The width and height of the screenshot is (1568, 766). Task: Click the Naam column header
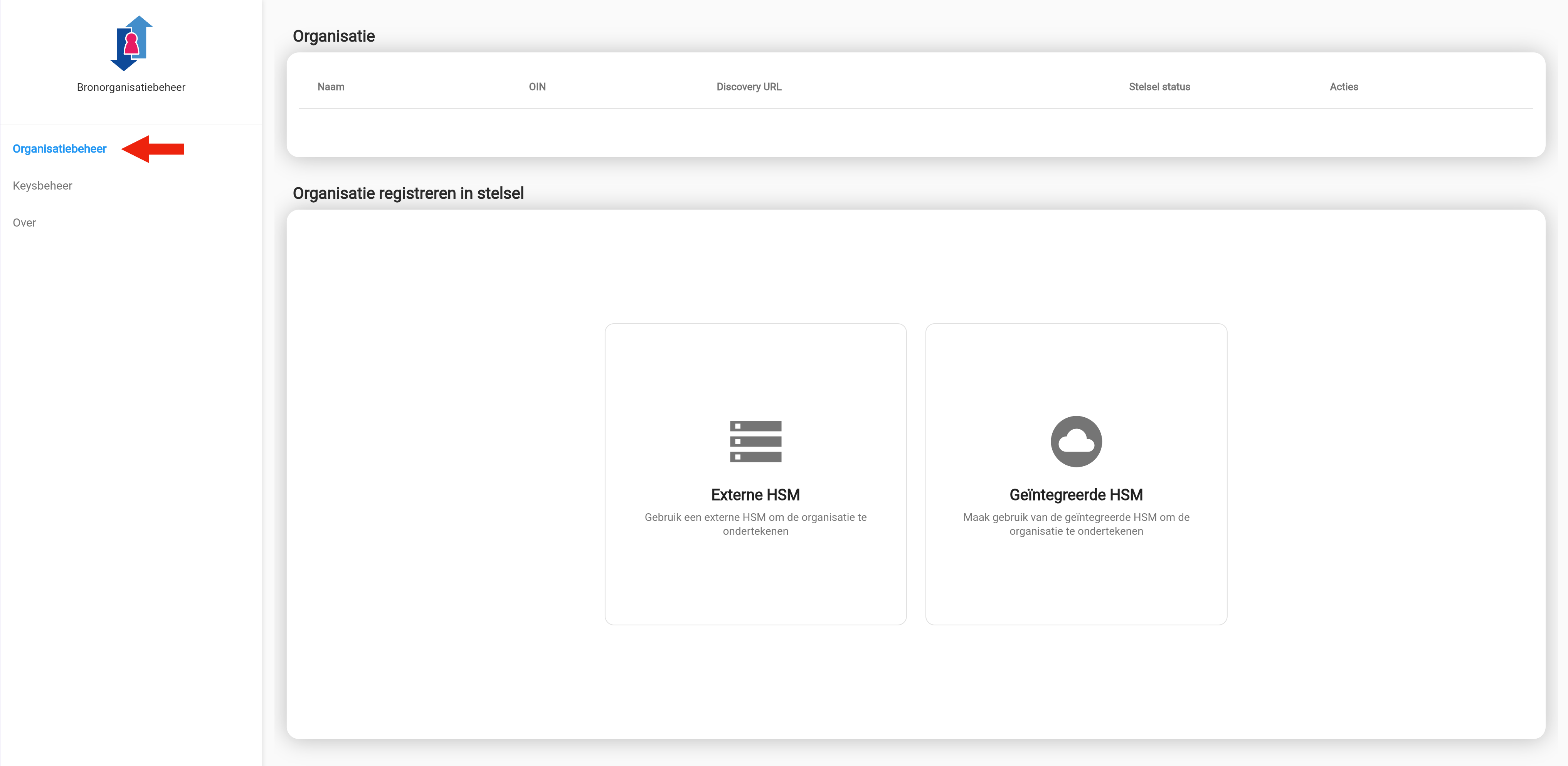(331, 87)
